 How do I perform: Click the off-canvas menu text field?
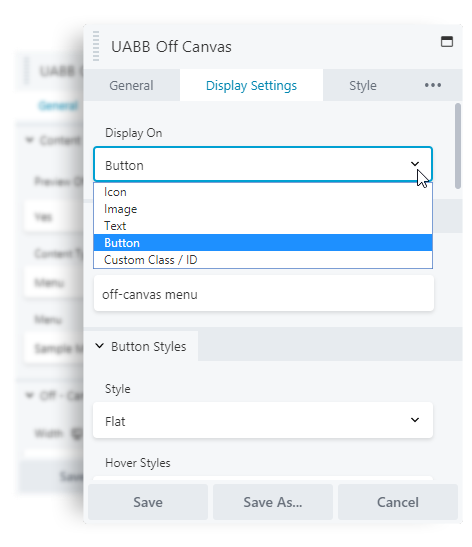click(x=264, y=293)
